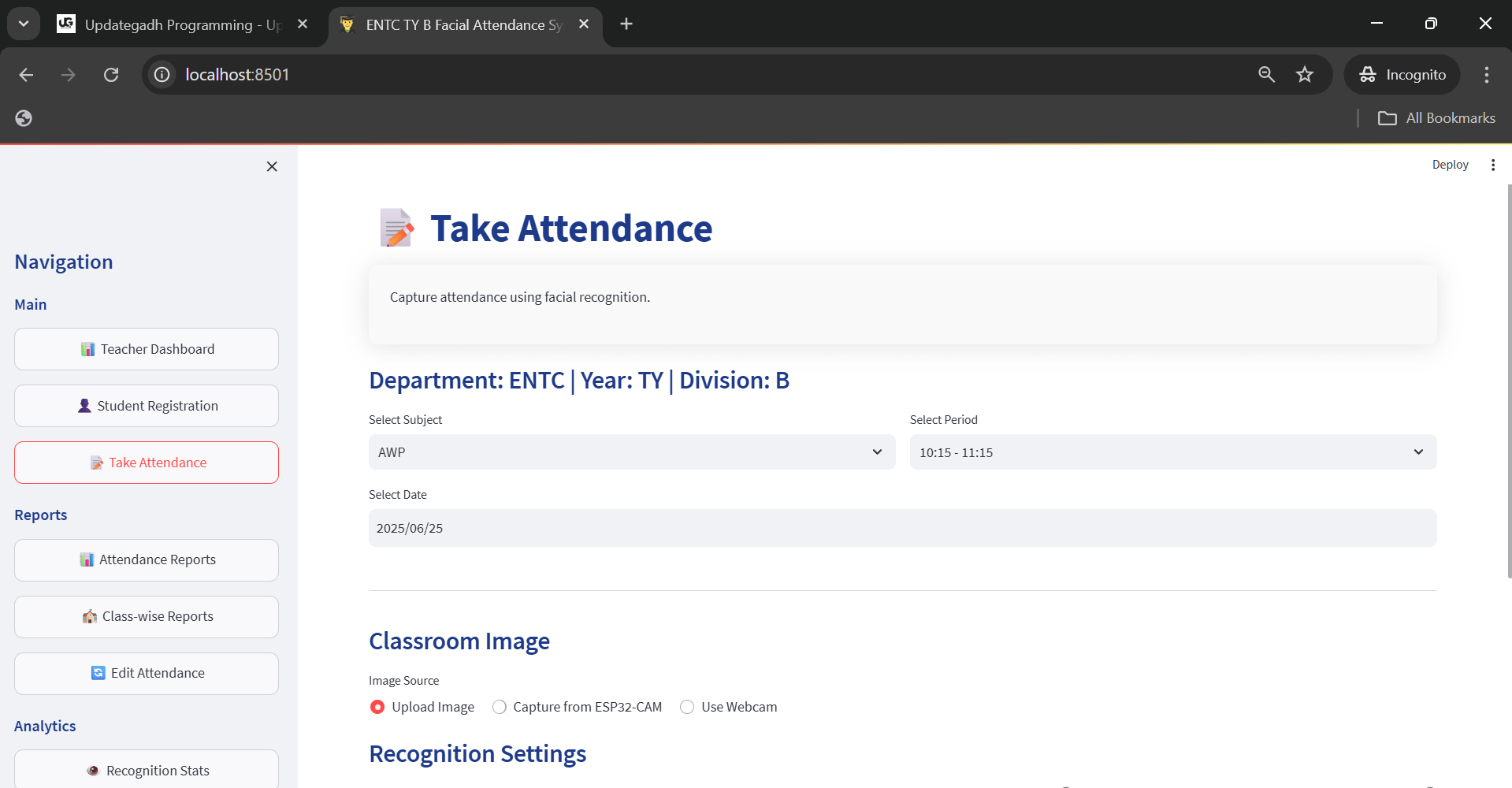
Task: Select the Upload Image radio option
Action: (377, 707)
